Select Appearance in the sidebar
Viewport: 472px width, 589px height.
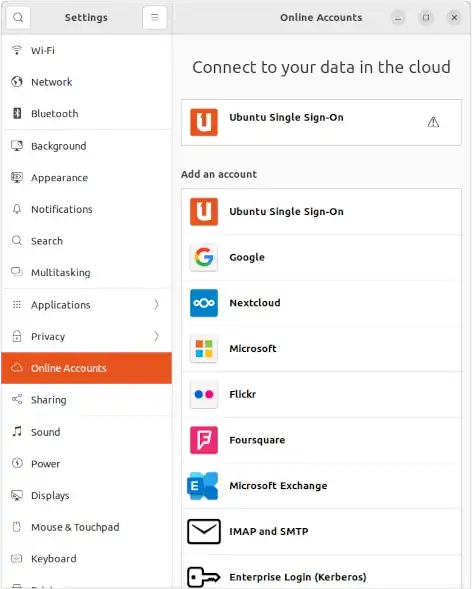point(87,177)
